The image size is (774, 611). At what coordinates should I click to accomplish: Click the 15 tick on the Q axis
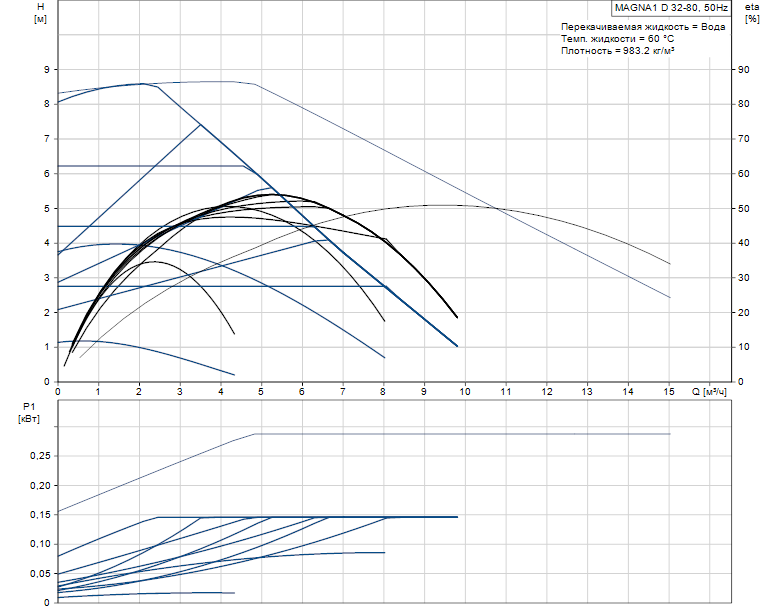tap(668, 392)
